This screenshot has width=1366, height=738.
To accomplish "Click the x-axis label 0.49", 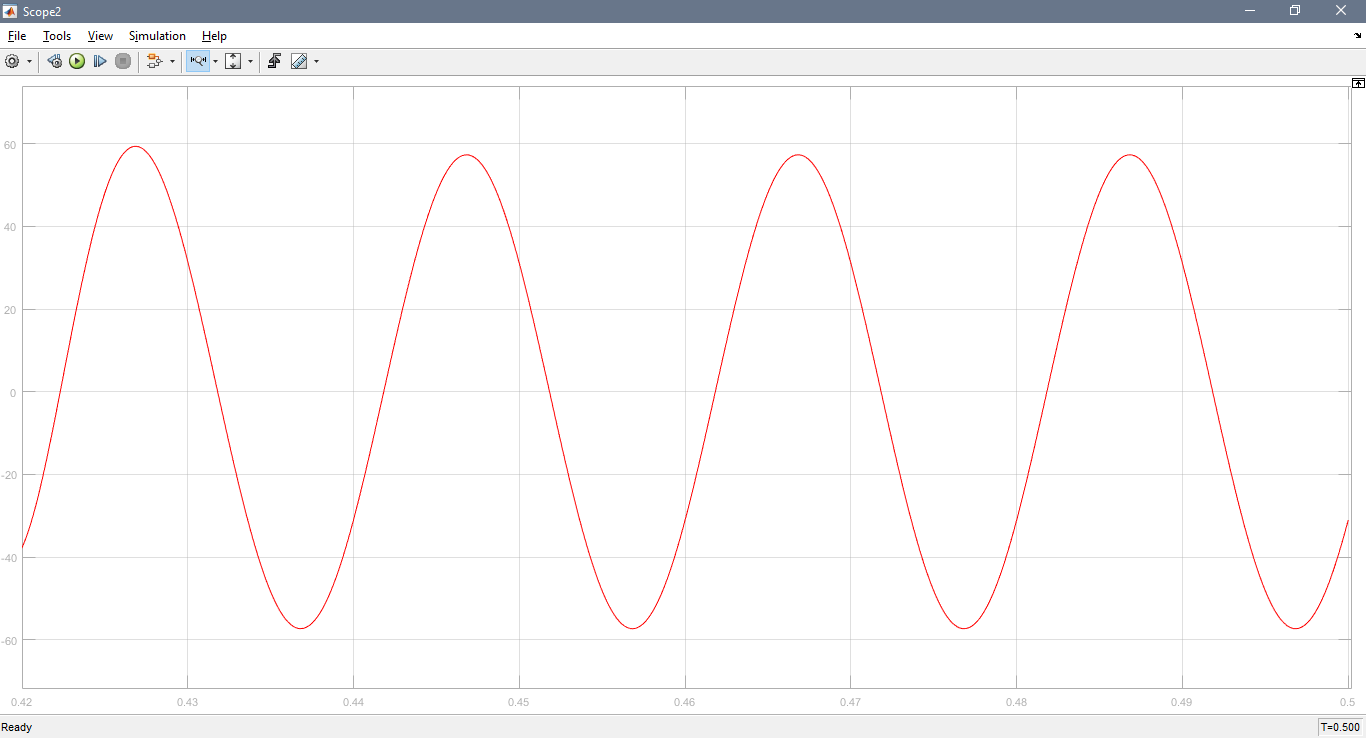I will (1182, 702).
